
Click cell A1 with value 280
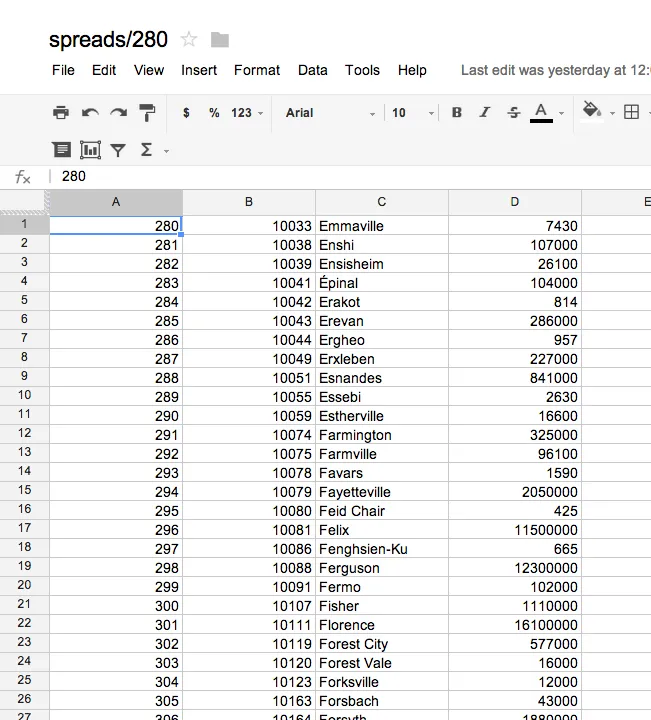point(116,225)
